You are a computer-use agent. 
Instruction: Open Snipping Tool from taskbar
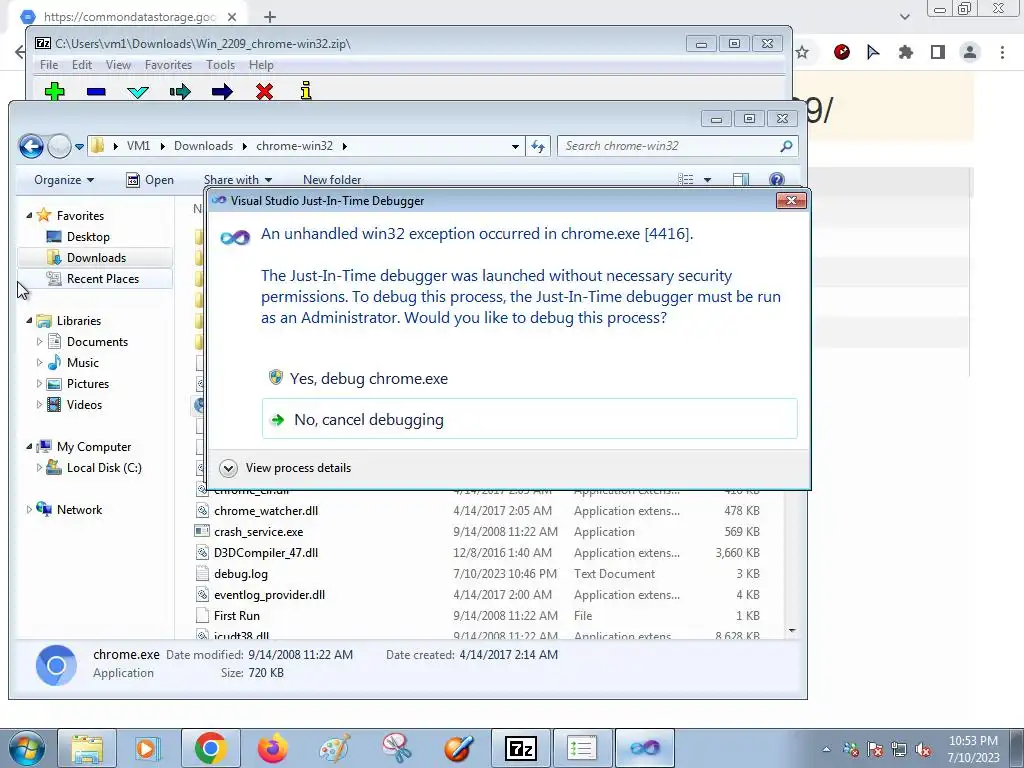pos(396,748)
